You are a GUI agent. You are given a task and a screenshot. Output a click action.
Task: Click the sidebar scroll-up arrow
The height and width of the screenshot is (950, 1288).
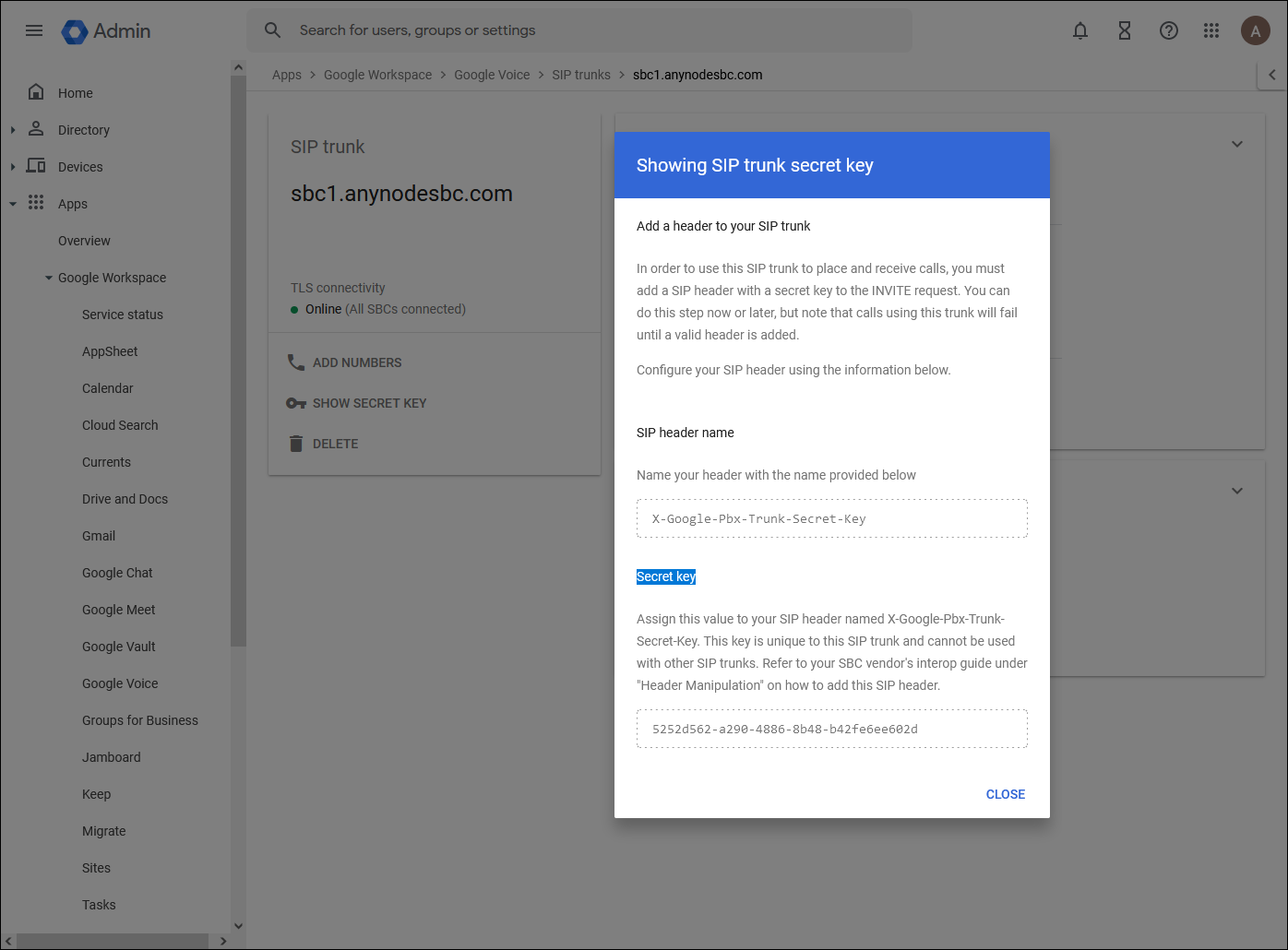238,67
